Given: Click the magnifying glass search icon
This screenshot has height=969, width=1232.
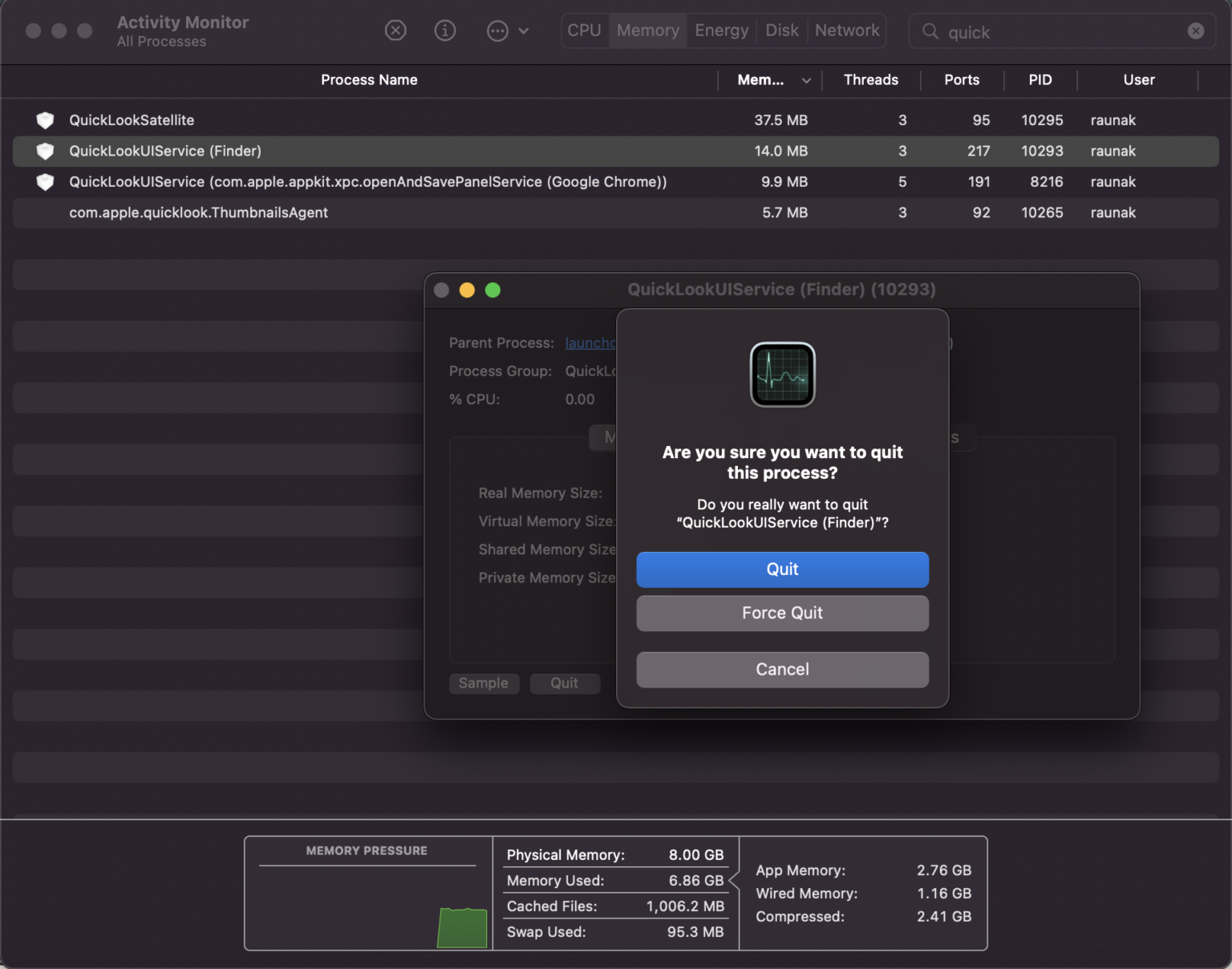Looking at the screenshot, I should coord(930,31).
